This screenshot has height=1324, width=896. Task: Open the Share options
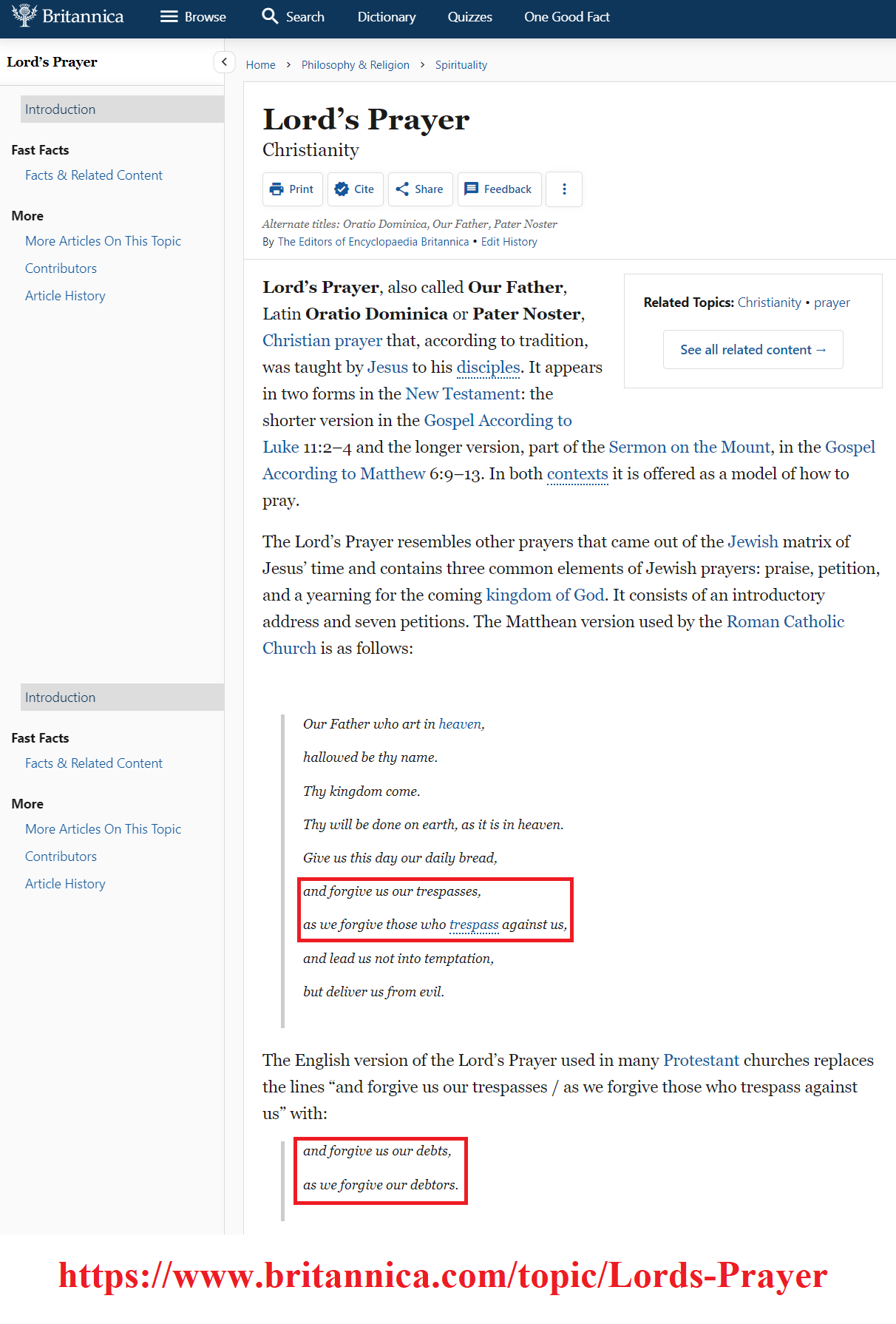pos(420,189)
